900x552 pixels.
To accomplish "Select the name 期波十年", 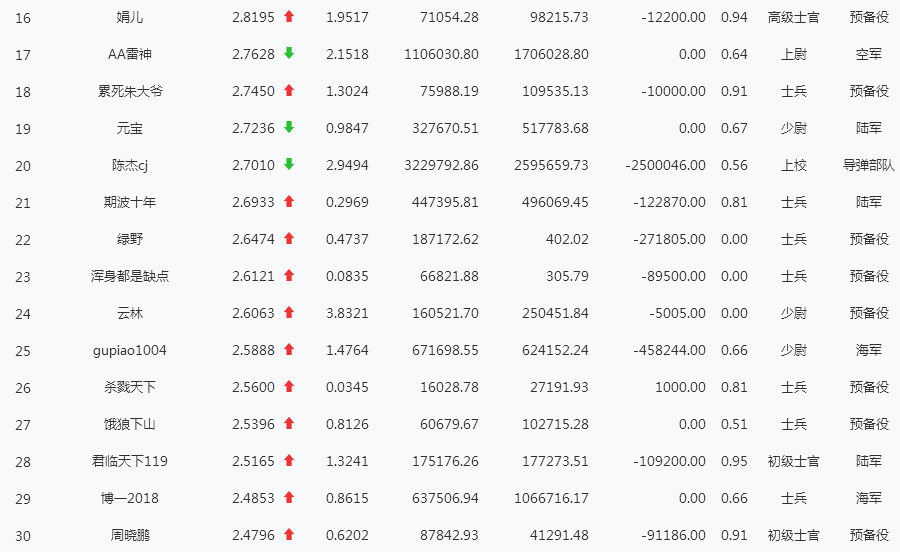I will coord(130,202).
